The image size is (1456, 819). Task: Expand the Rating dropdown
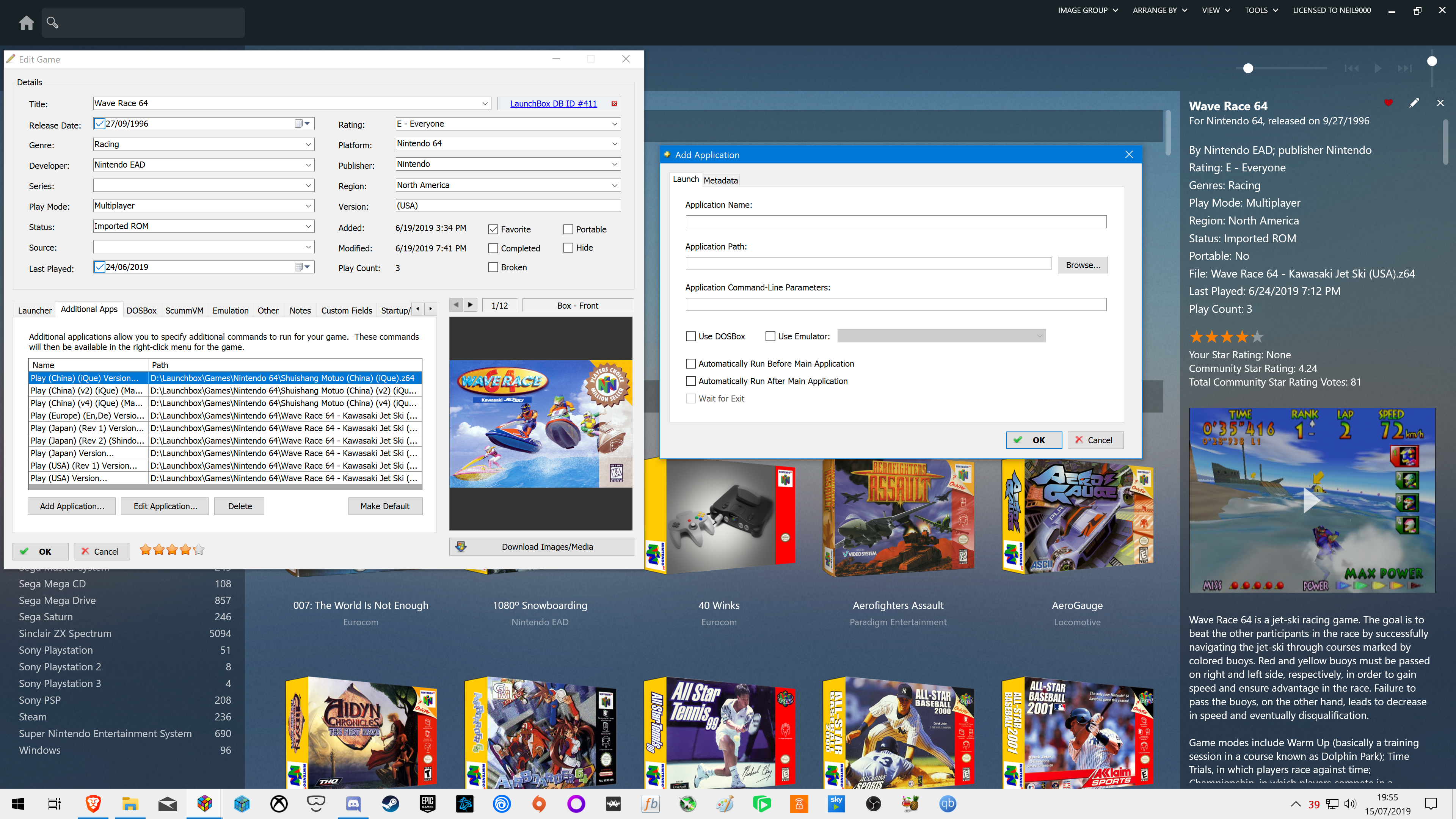click(x=615, y=124)
